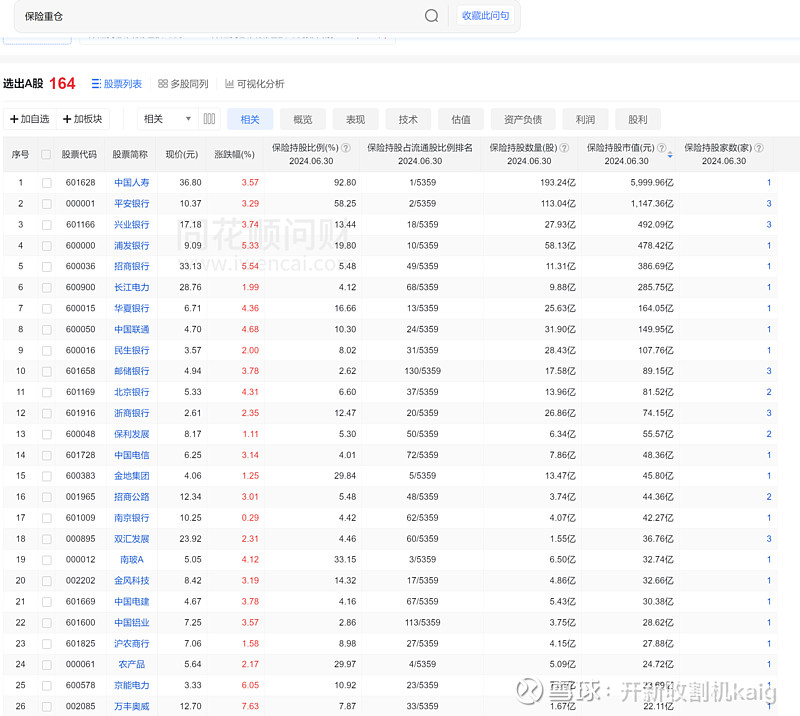Click the 现价(元) column header
The image size is (800, 716).
(182, 154)
